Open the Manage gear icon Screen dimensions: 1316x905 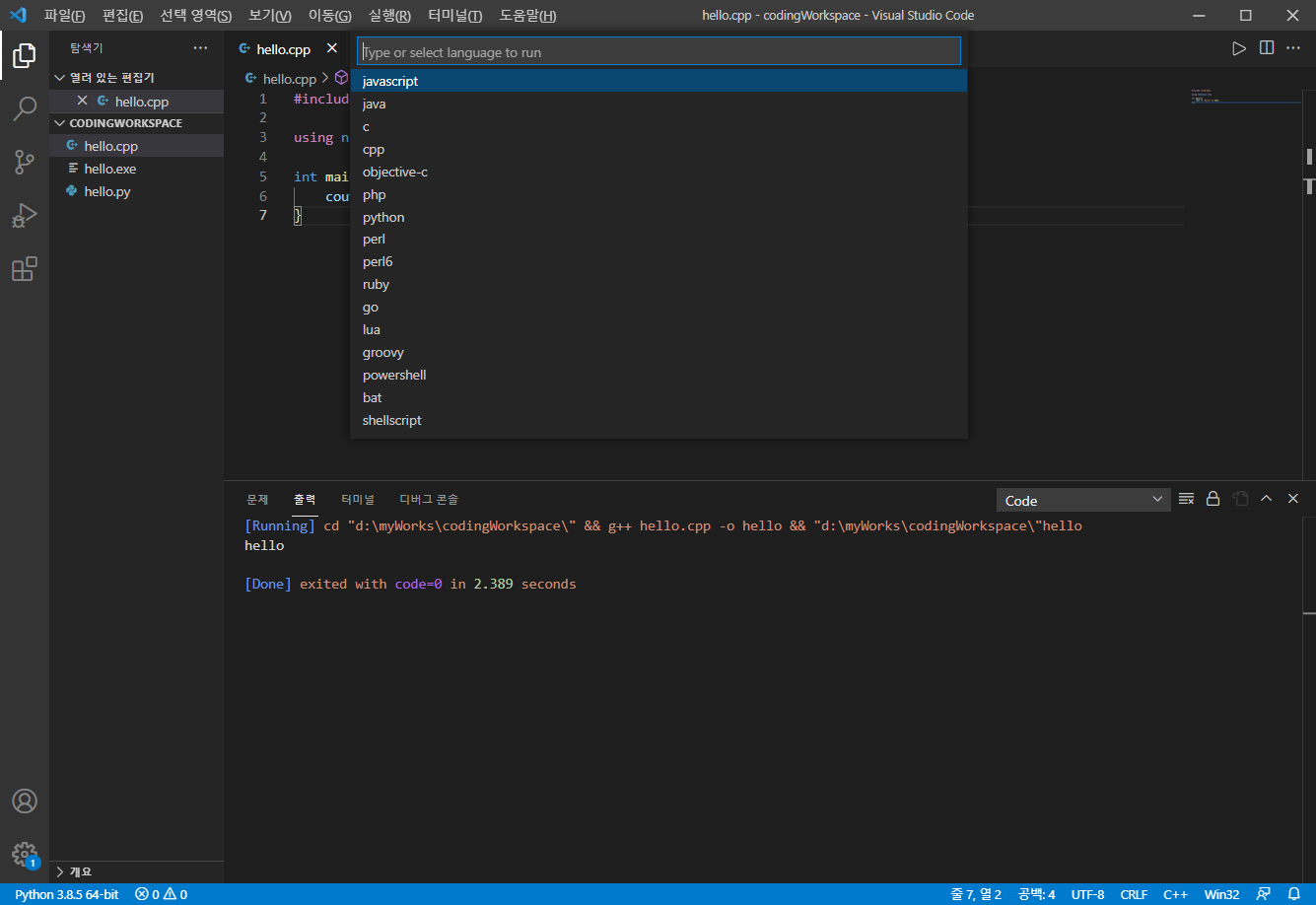click(25, 854)
